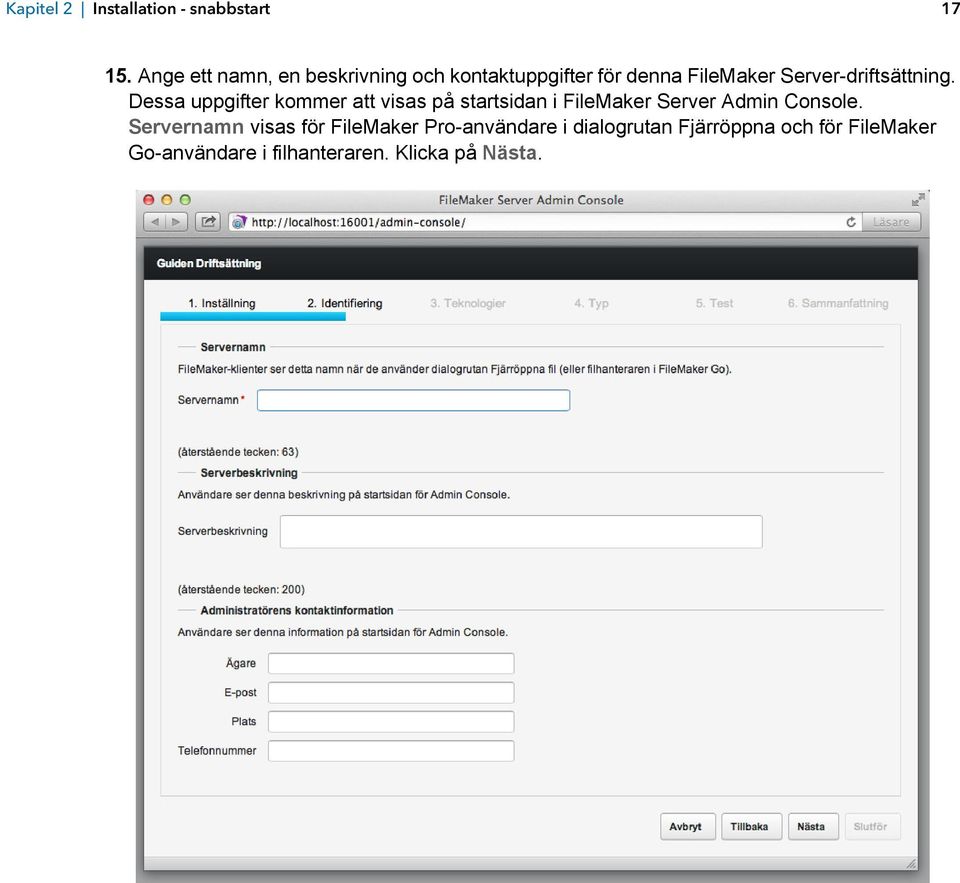
Task: Select the 4. Typ step tab
Action: (x=591, y=303)
